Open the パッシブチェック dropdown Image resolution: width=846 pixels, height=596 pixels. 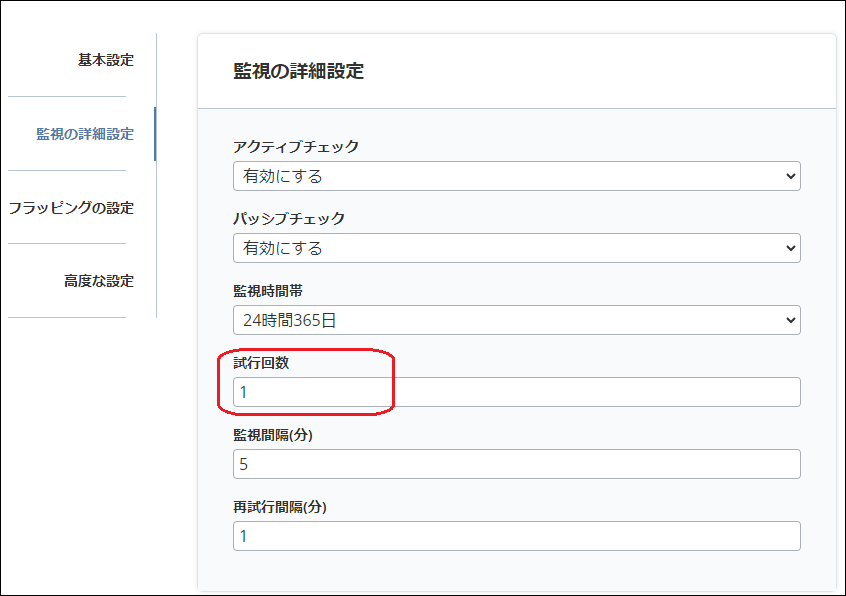517,247
